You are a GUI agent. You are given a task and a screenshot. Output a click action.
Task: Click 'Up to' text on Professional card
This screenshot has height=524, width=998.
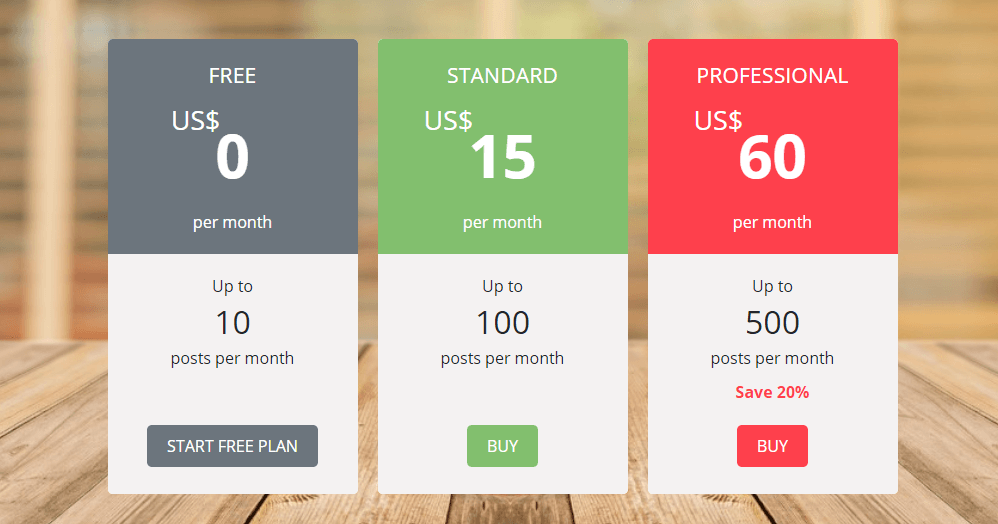pos(772,287)
